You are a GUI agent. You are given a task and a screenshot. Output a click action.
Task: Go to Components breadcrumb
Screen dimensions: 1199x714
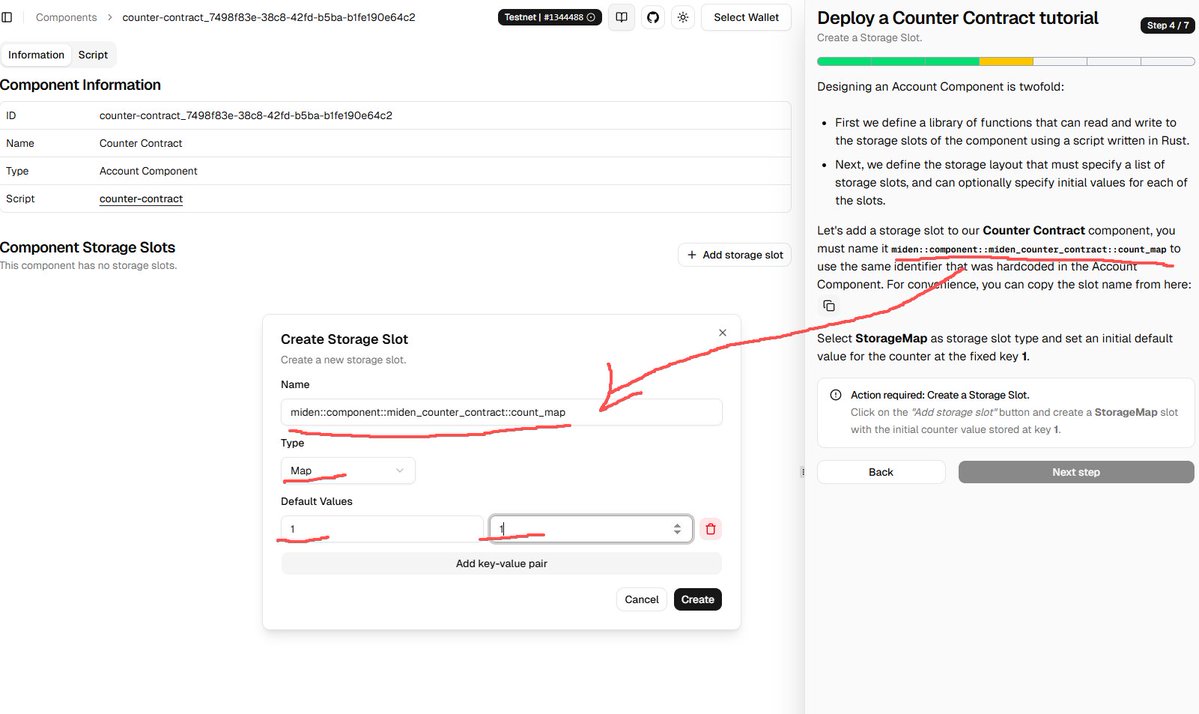[67, 17]
